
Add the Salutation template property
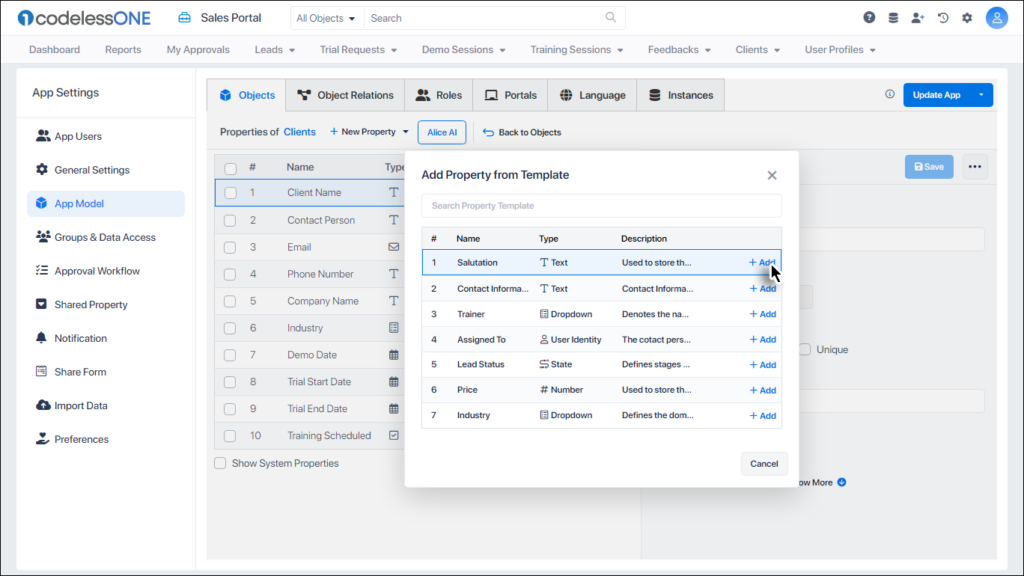(x=762, y=263)
